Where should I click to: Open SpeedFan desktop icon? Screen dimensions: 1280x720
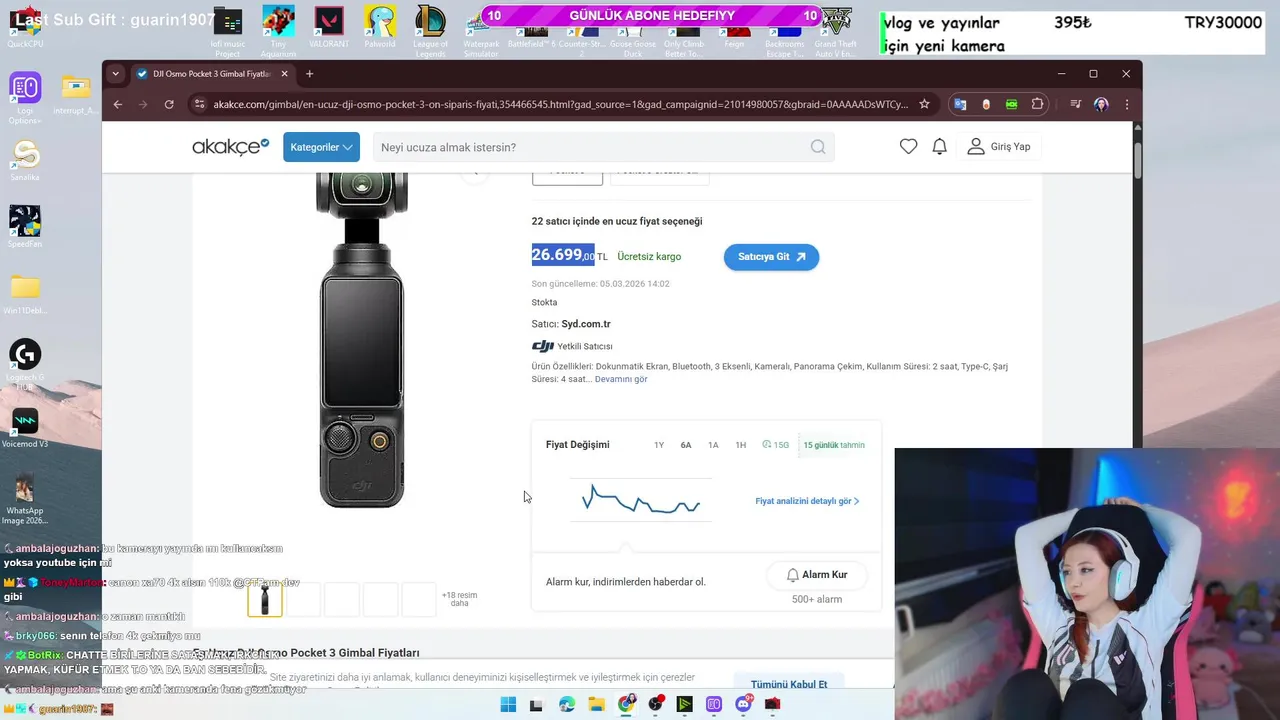click(x=25, y=226)
